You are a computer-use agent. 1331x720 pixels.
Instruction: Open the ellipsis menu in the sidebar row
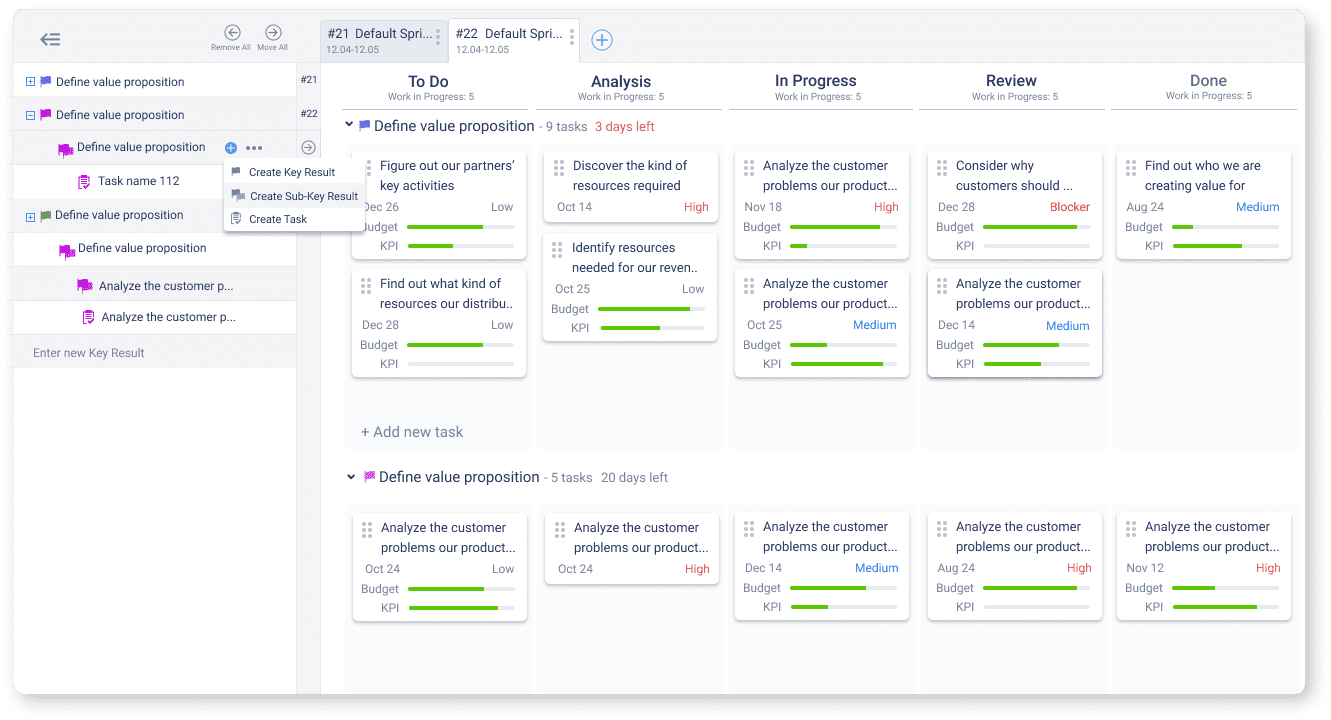254,148
